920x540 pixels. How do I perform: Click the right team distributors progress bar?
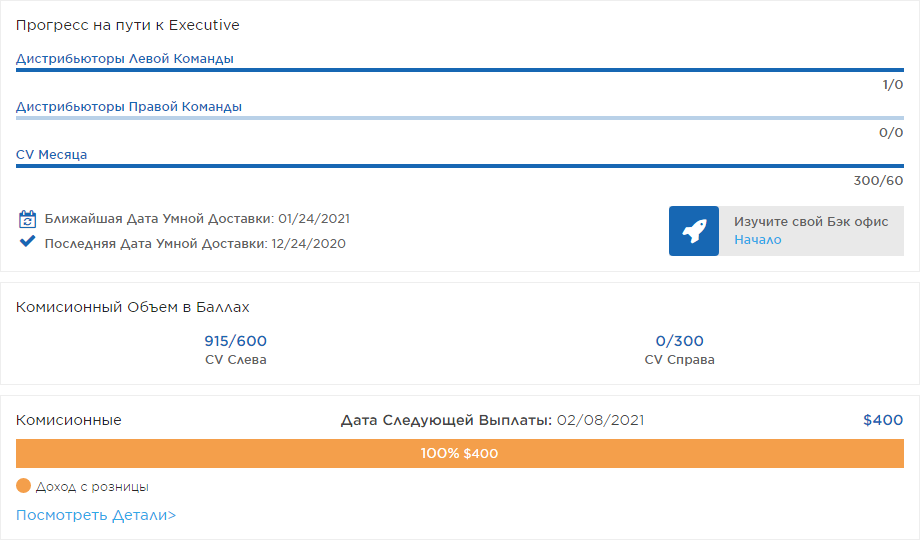[460, 118]
